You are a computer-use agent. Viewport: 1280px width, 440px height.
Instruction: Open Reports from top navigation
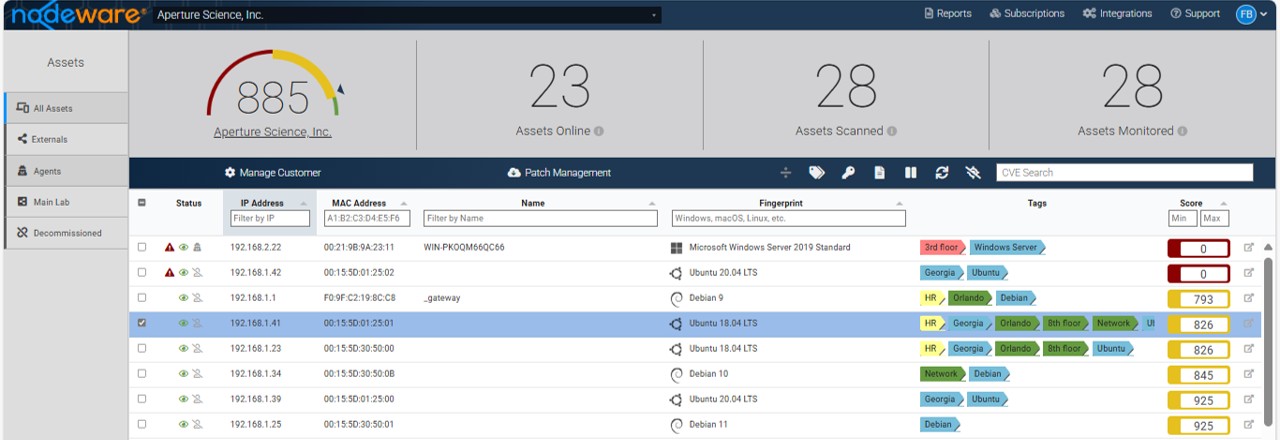pos(947,14)
